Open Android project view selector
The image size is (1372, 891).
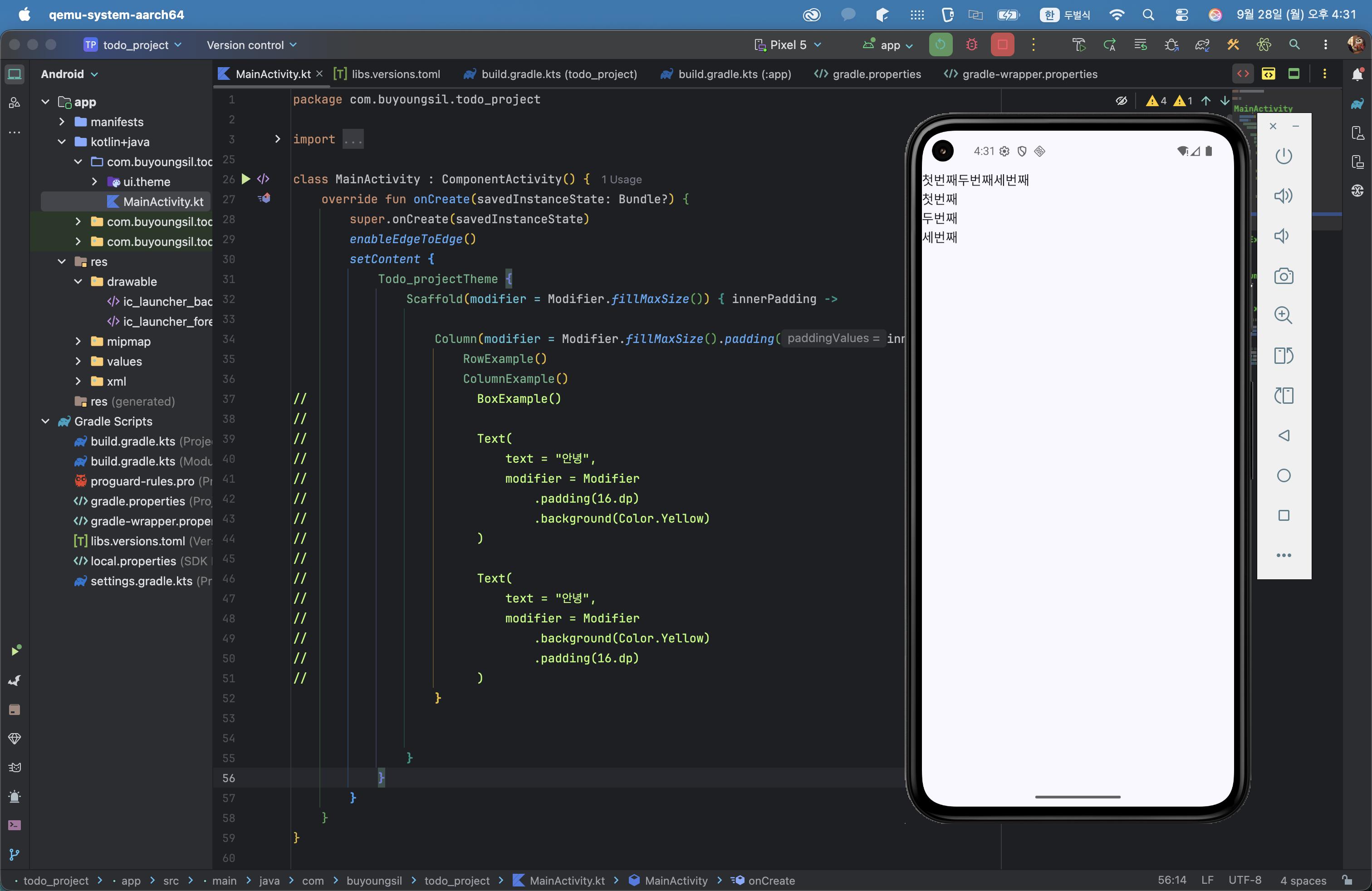click(x=69, y=74)
